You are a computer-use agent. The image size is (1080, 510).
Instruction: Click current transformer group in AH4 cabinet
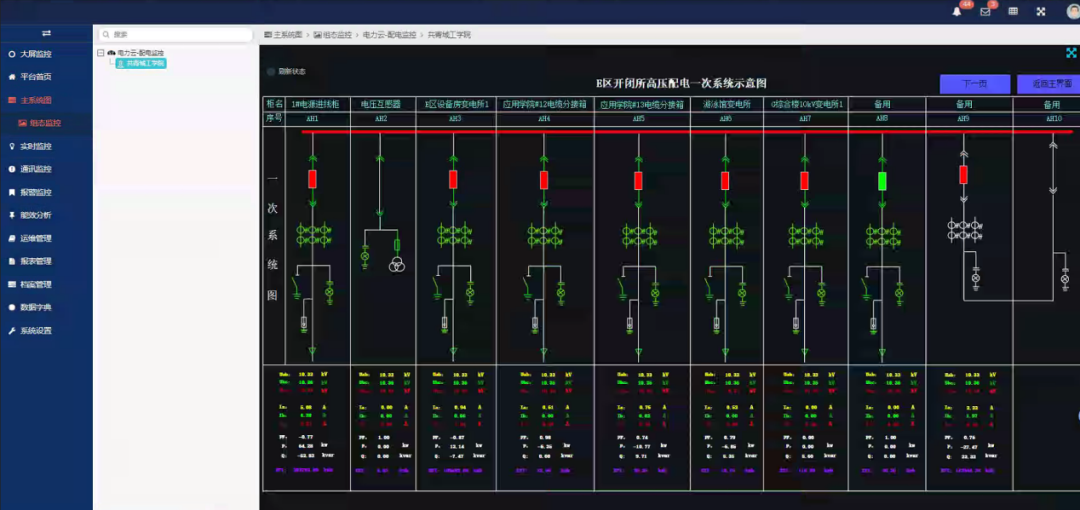546,234
